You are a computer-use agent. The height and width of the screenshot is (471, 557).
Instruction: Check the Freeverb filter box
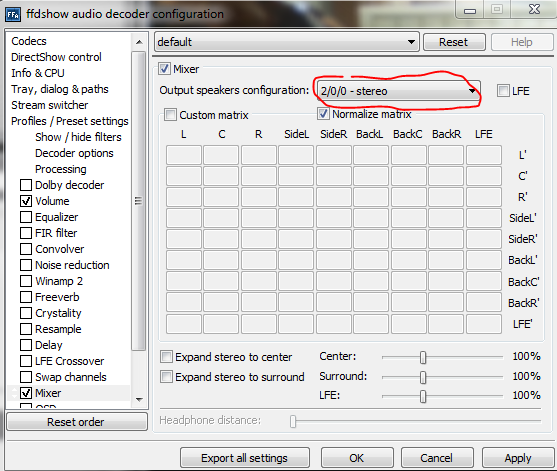(26, 297)
